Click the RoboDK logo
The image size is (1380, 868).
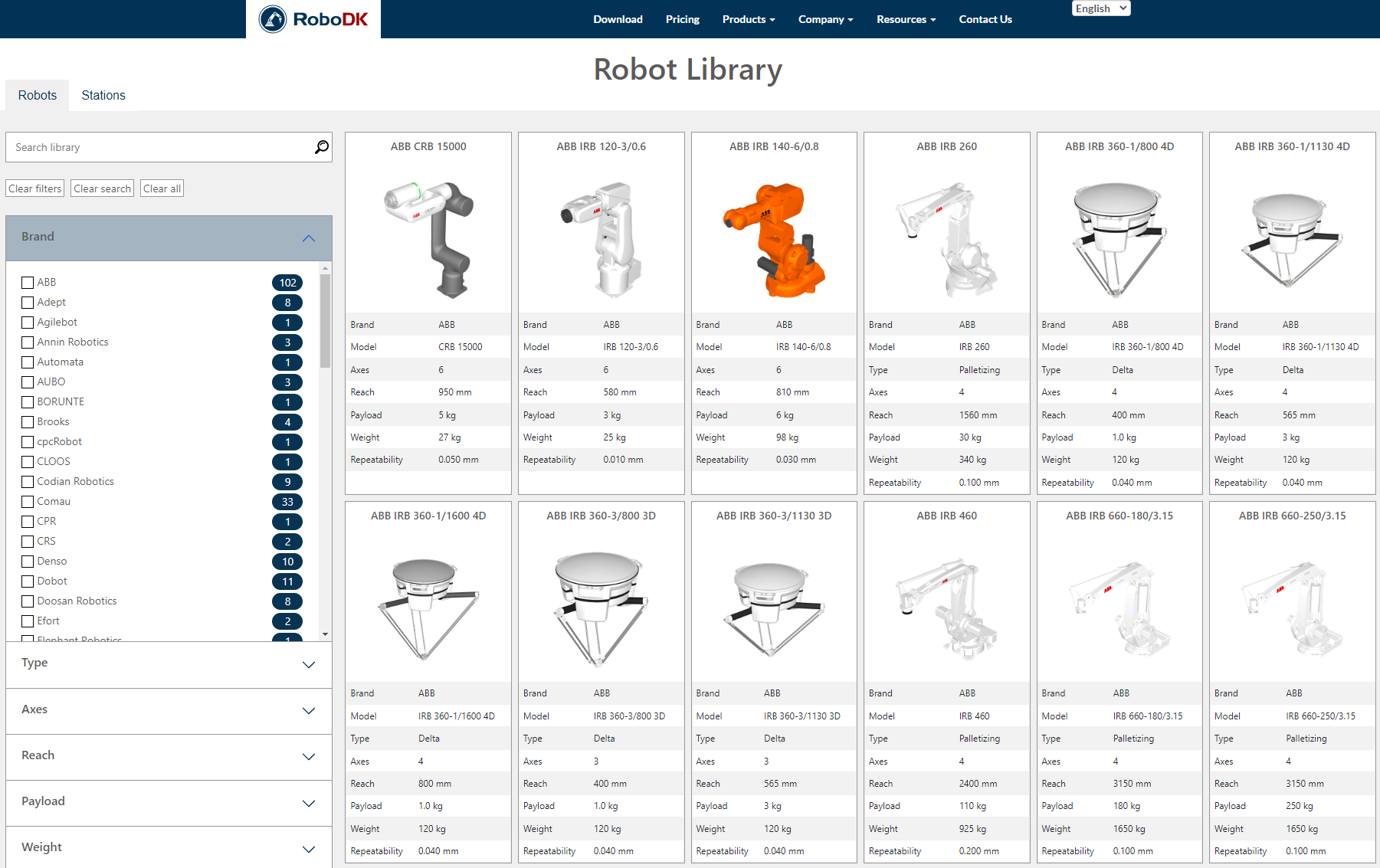coord(313,19)
